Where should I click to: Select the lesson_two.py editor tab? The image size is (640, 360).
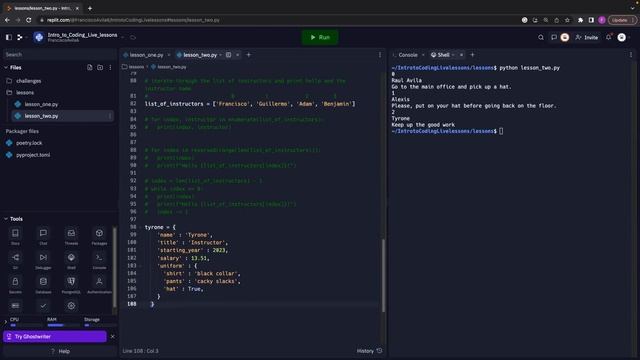click(x=200, y=55)
